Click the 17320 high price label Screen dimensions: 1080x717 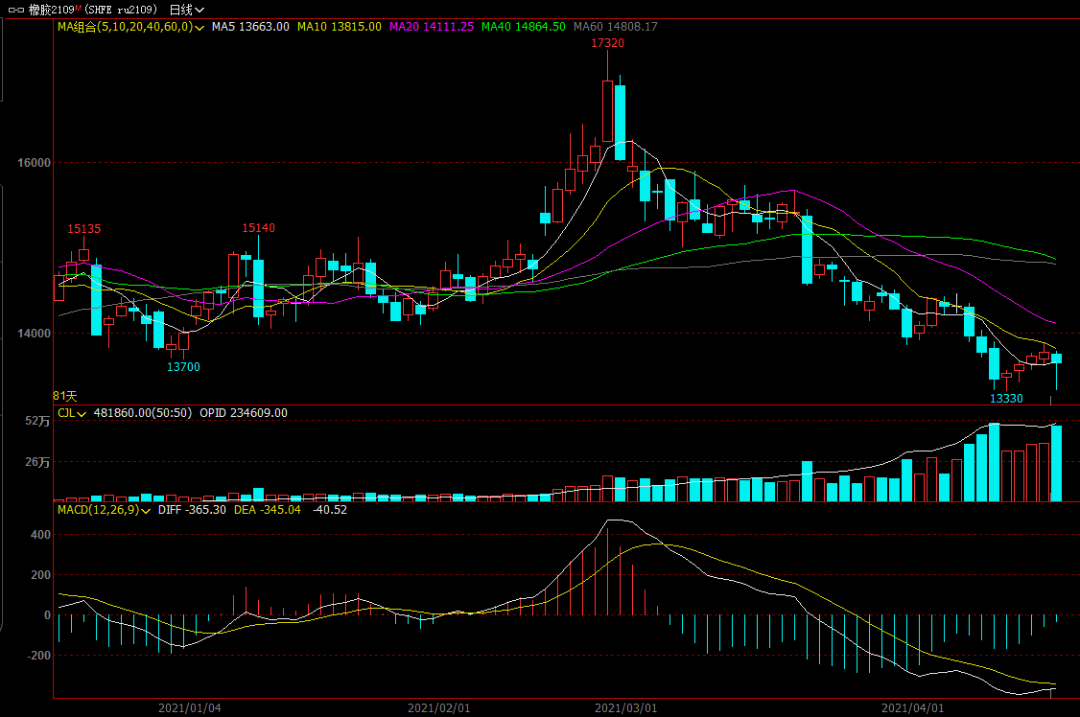pyautogui.click(x=608, y=43)
